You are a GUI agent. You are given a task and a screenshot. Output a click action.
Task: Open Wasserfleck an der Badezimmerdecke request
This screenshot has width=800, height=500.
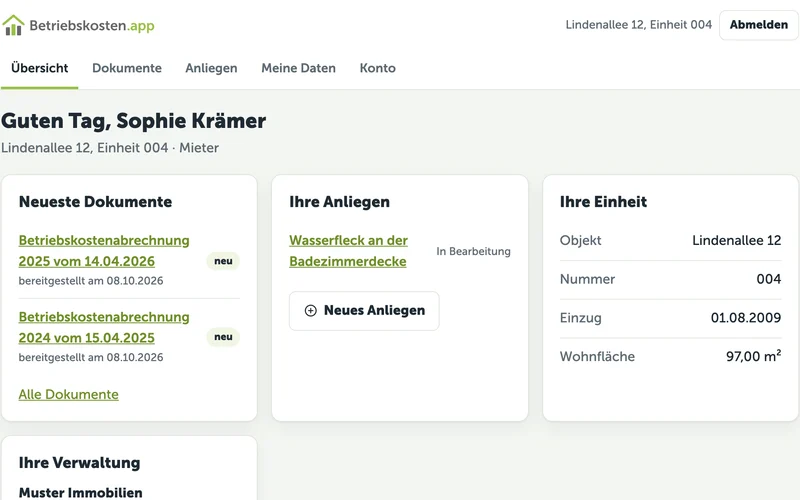pos(348,251)
